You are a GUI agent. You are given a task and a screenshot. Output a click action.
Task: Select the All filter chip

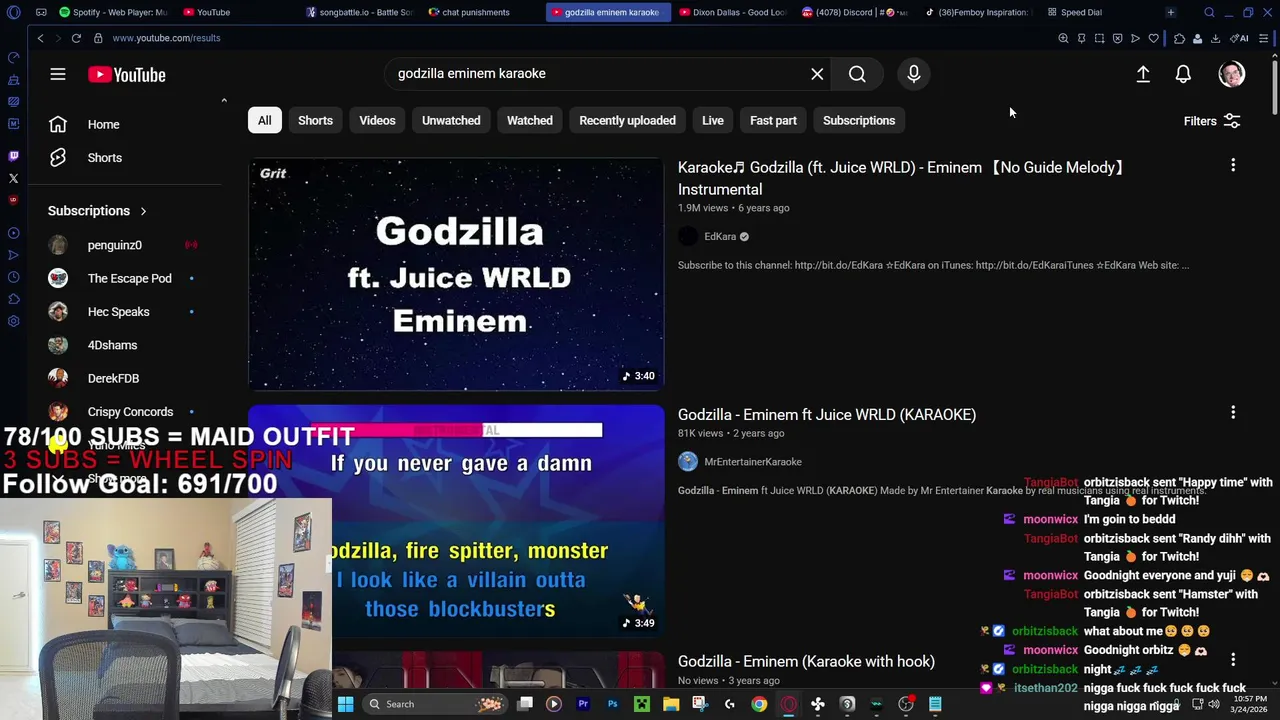(264, 120)
